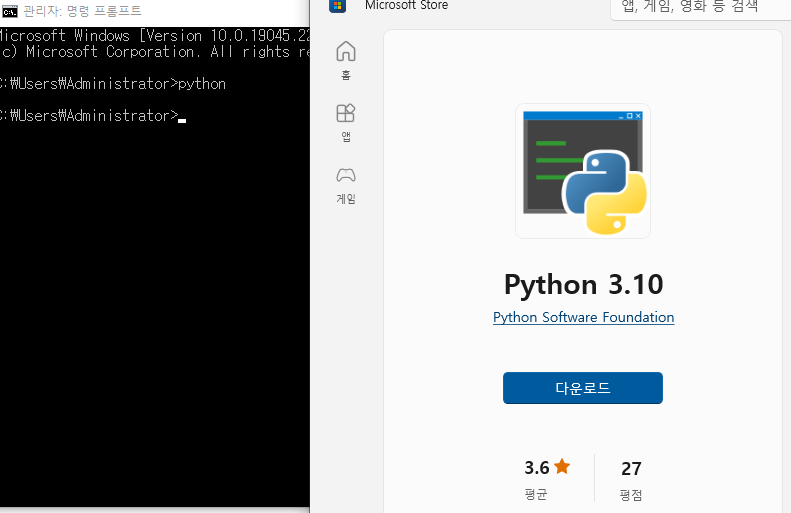Click the 27 ratings count

point(631,469)
